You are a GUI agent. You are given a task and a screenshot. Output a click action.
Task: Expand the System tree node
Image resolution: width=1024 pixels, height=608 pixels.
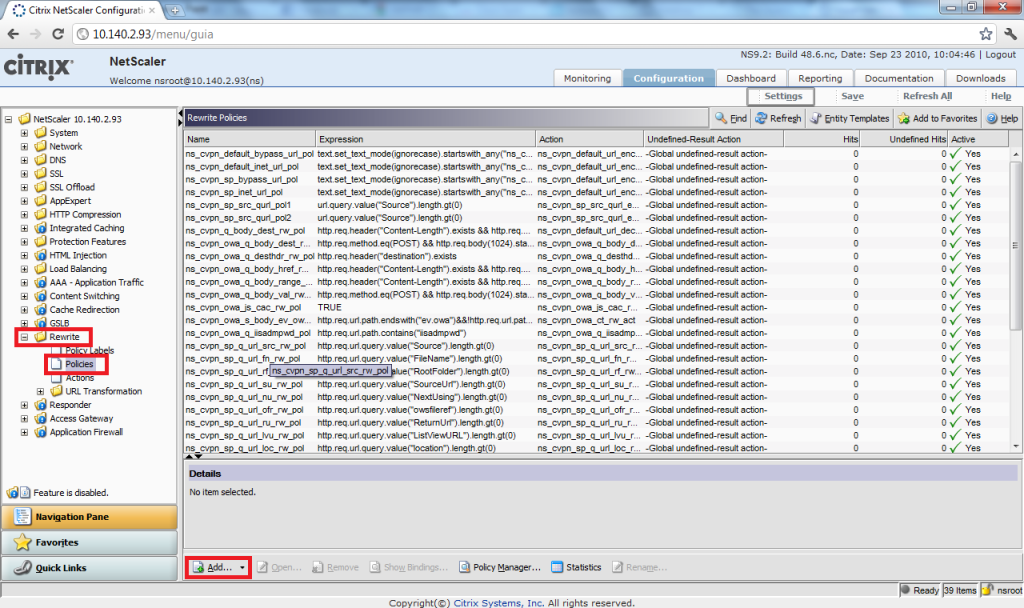click(25, 133)
